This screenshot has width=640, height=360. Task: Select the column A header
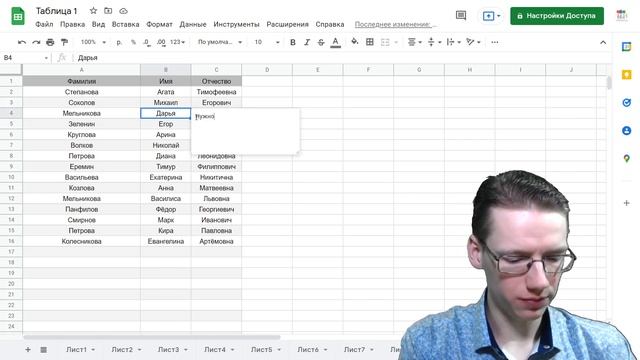[82, 70]
